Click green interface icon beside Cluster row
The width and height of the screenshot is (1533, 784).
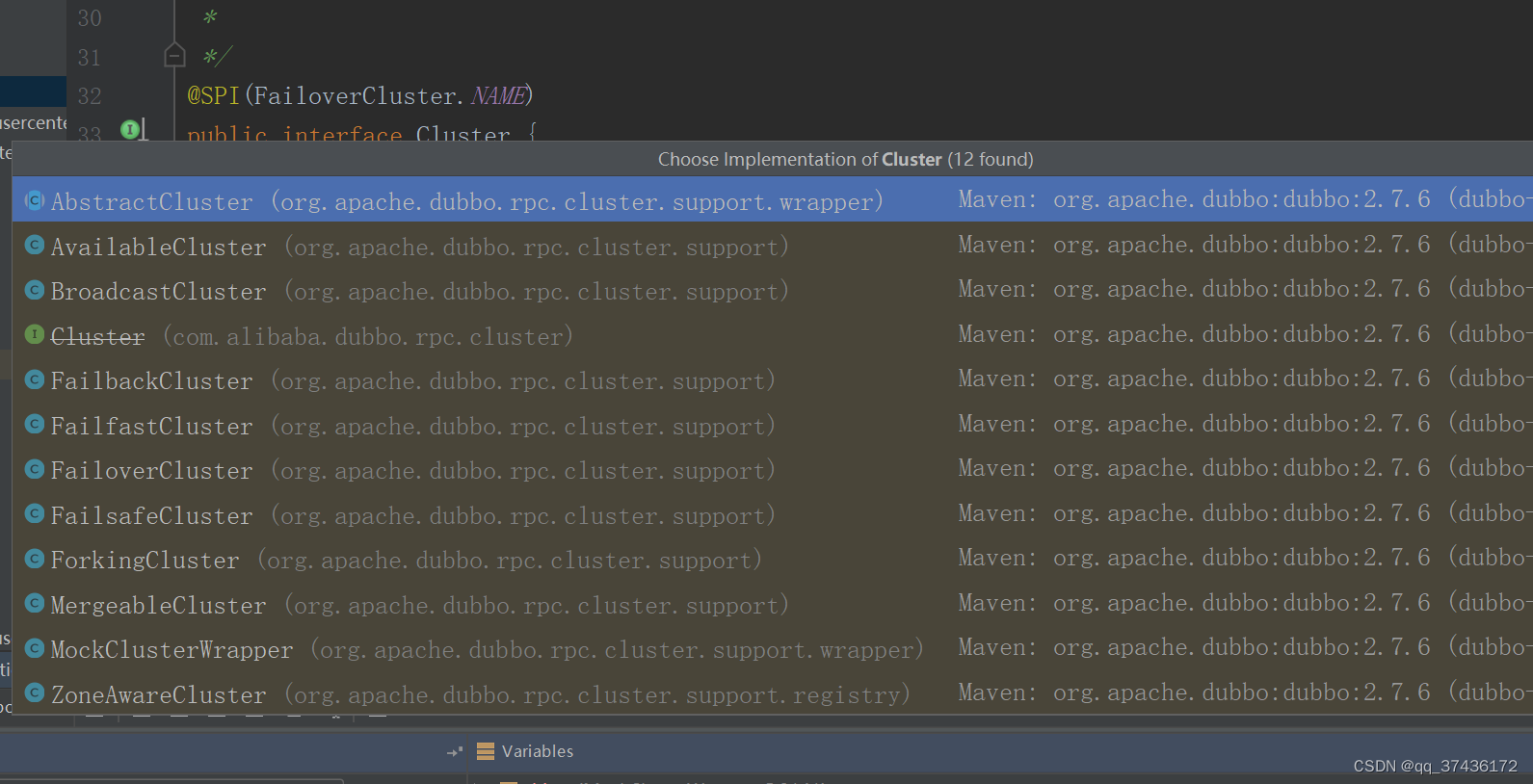(x=35, y=334)
